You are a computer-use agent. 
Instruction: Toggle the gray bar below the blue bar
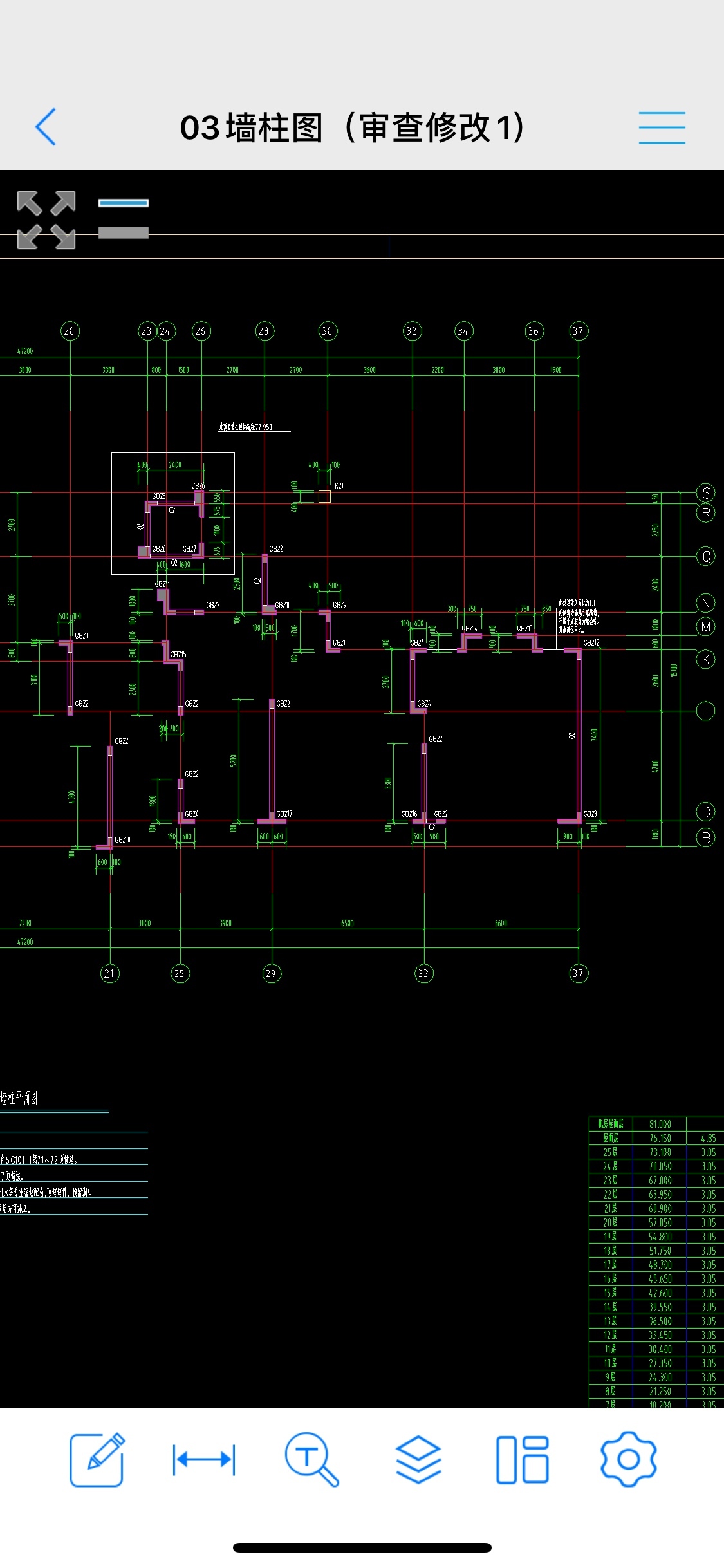(124, 232)
